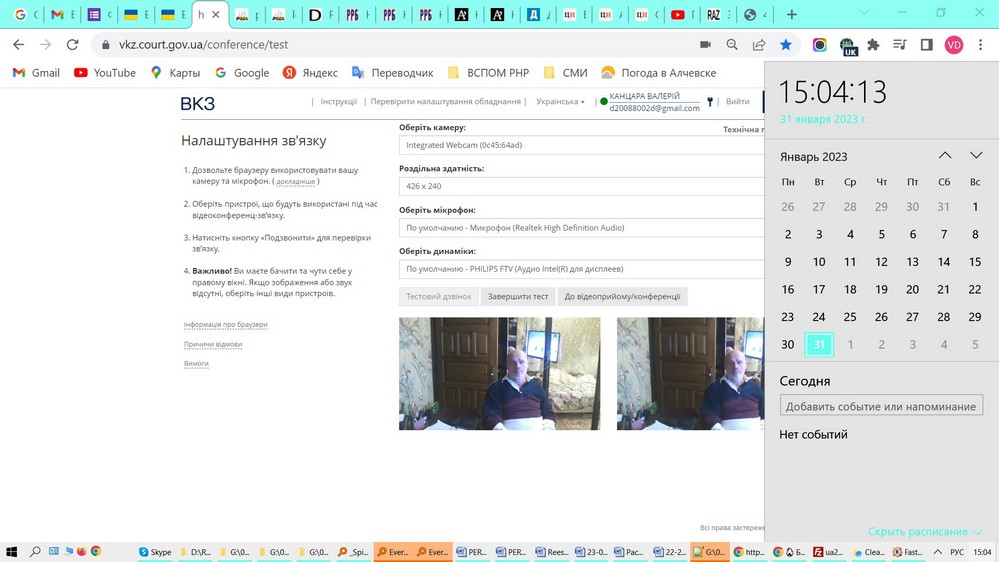The image size is (999, 562).
Task: Open the microphone selection dropdown
Action: click(581, 227)
